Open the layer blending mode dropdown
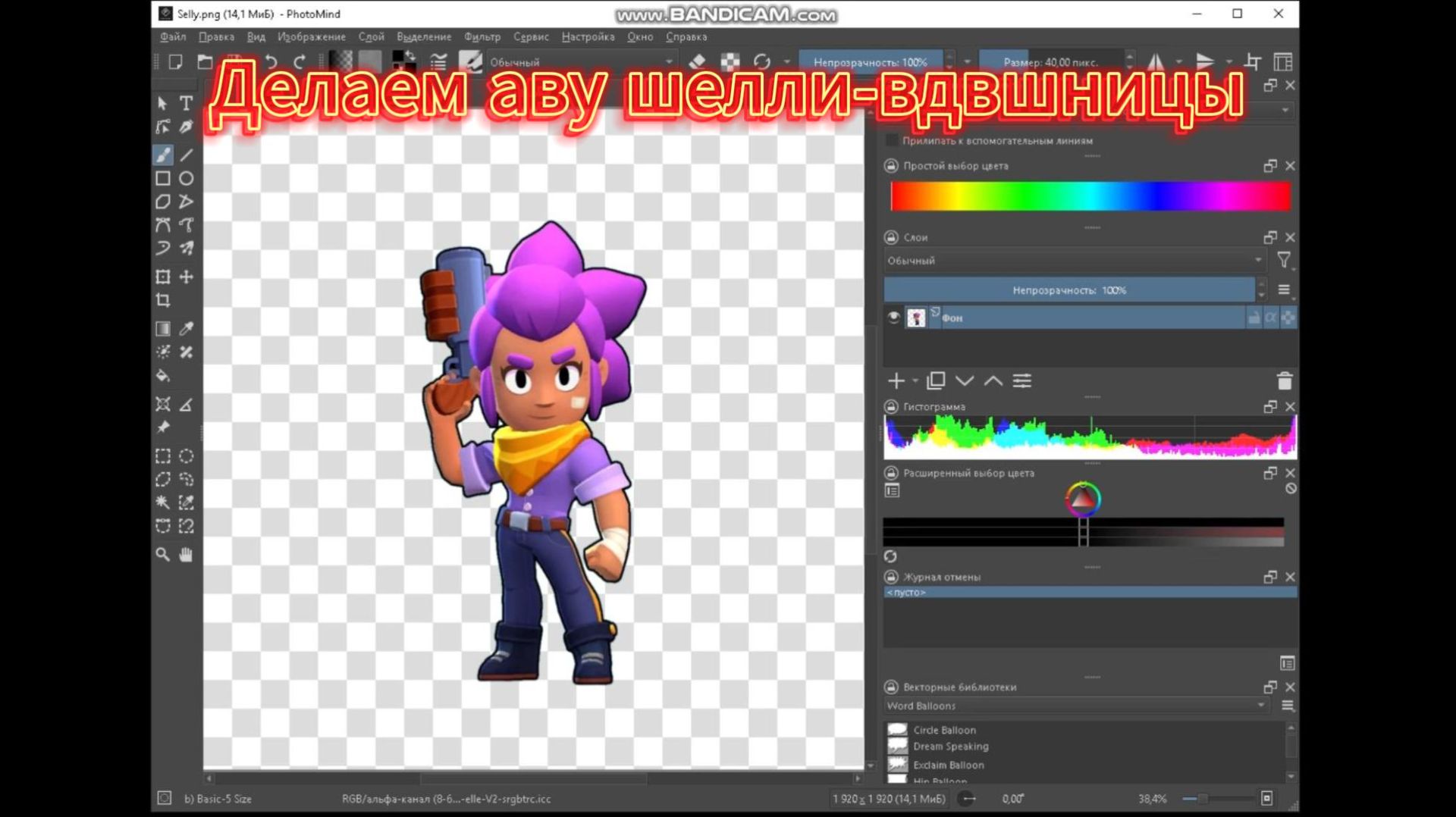 click(x=1075, y=261)
